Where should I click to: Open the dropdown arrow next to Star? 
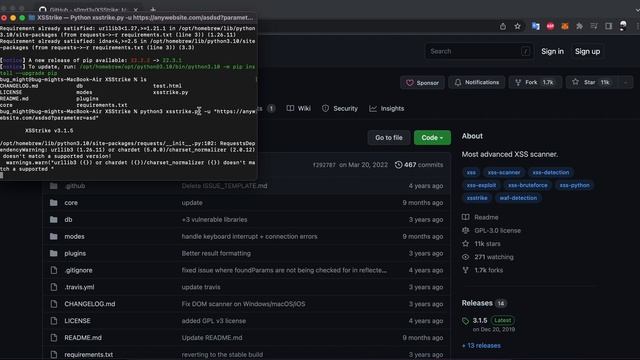pos(626,82)
